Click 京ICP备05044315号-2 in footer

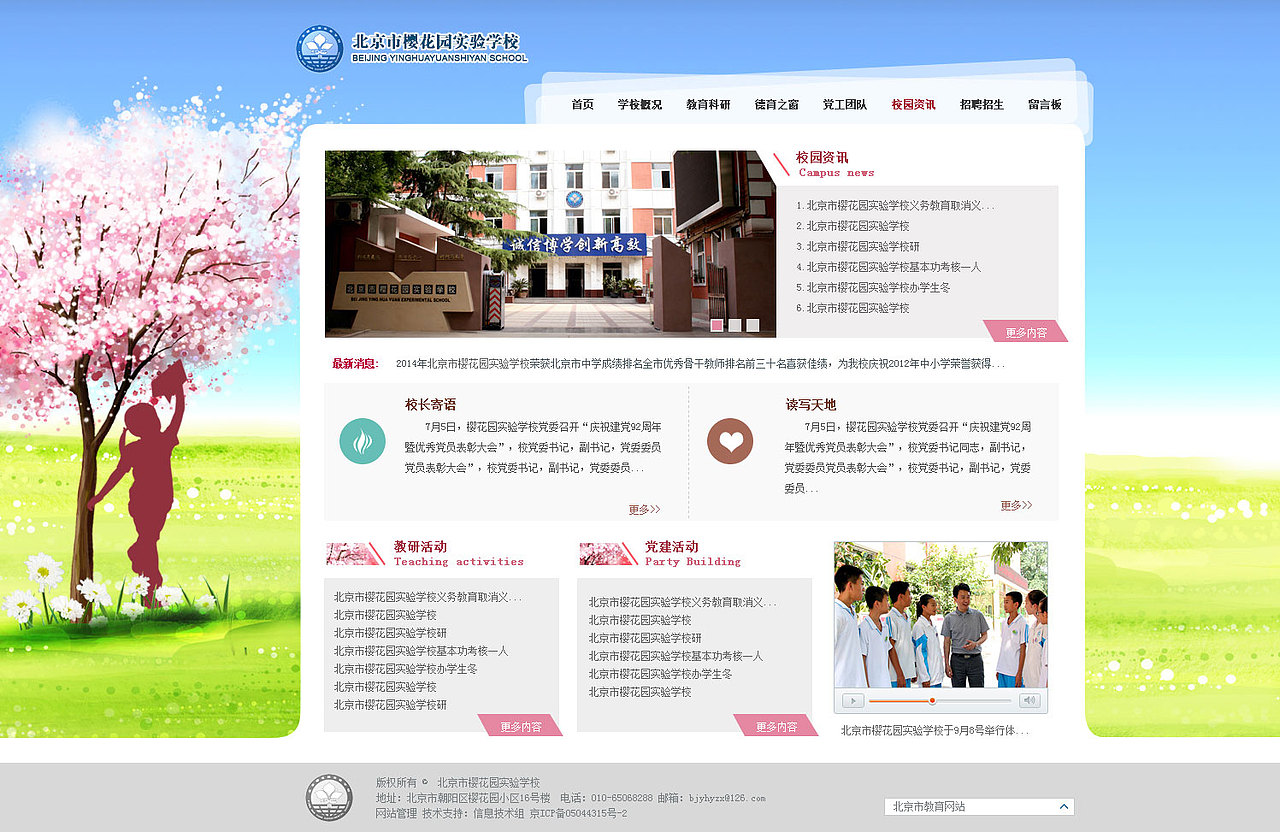[x=578, y=814]
